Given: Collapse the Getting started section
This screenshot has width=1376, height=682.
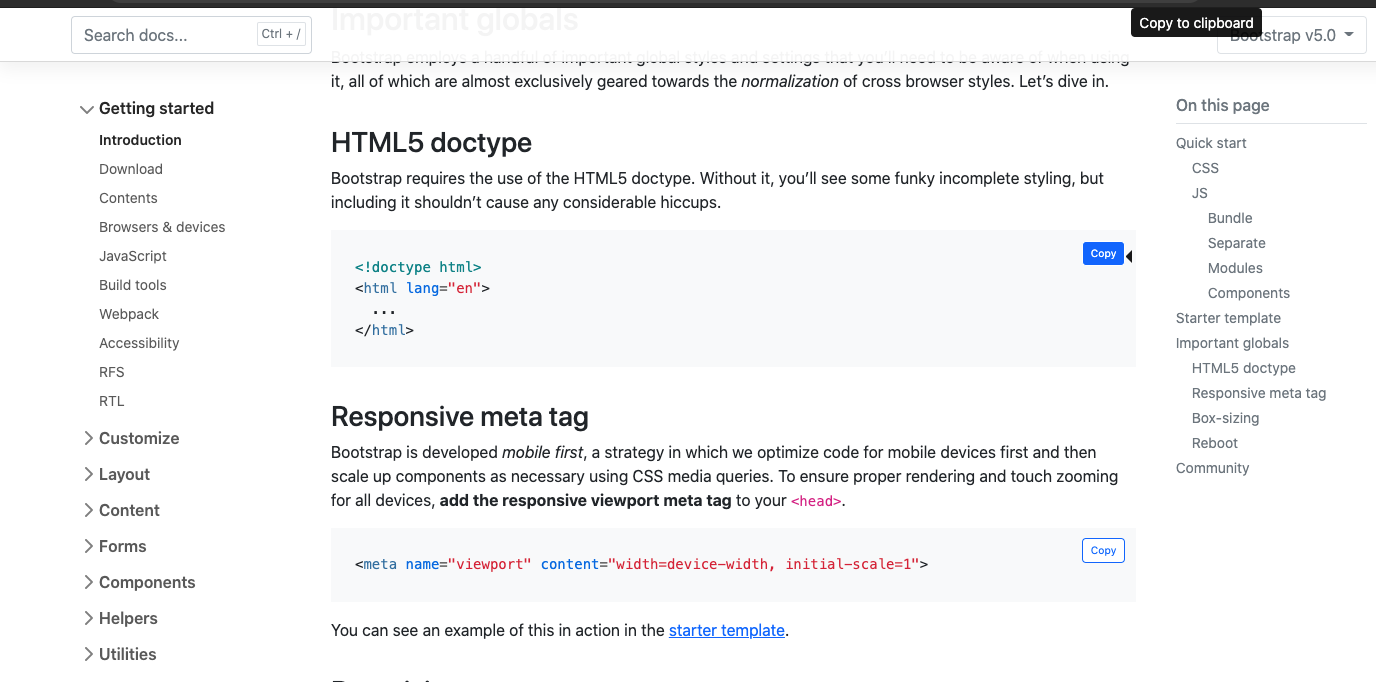Looking at the screenshot, I should tap(147, 108).
